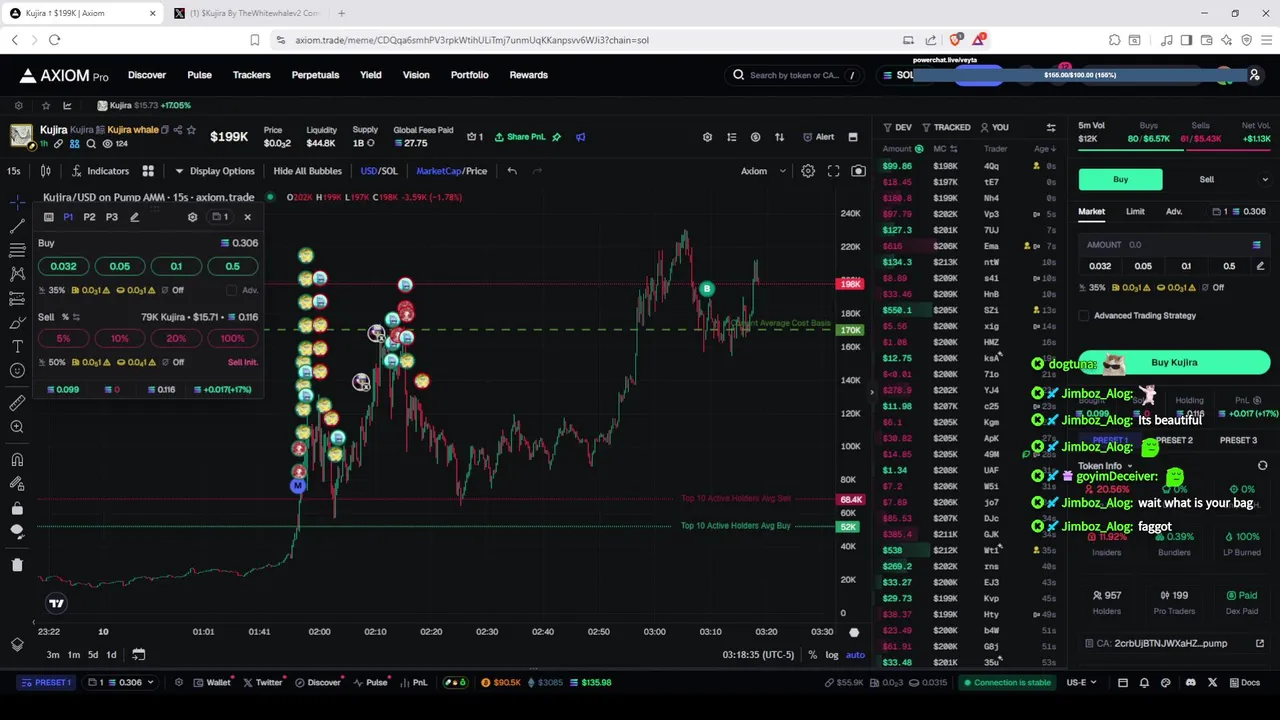Toggle DEV trades filter
The width and height of the screenshot is (1280, 720).
[x=897, y=128]
